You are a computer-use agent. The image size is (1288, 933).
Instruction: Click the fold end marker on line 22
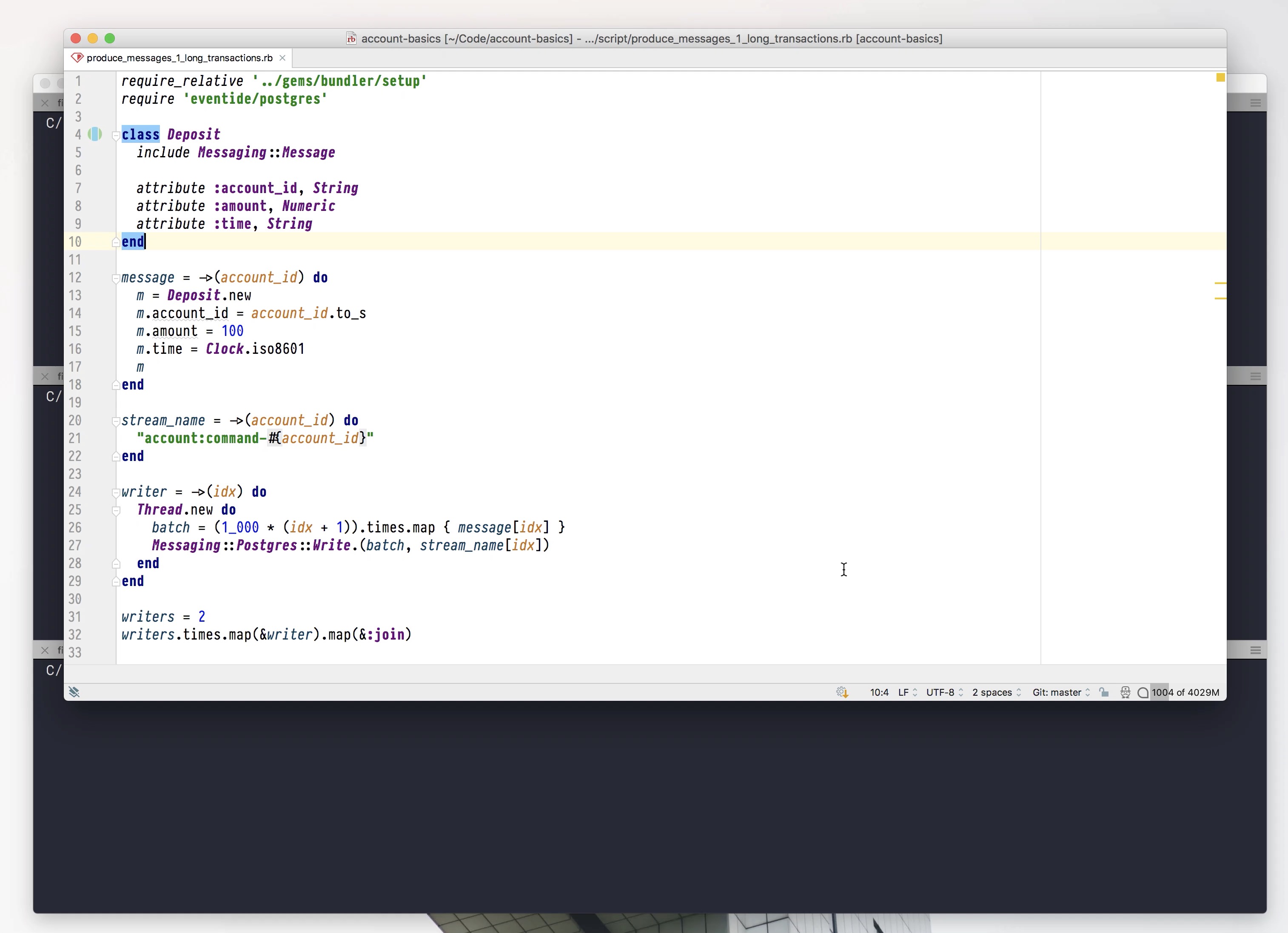116,457
